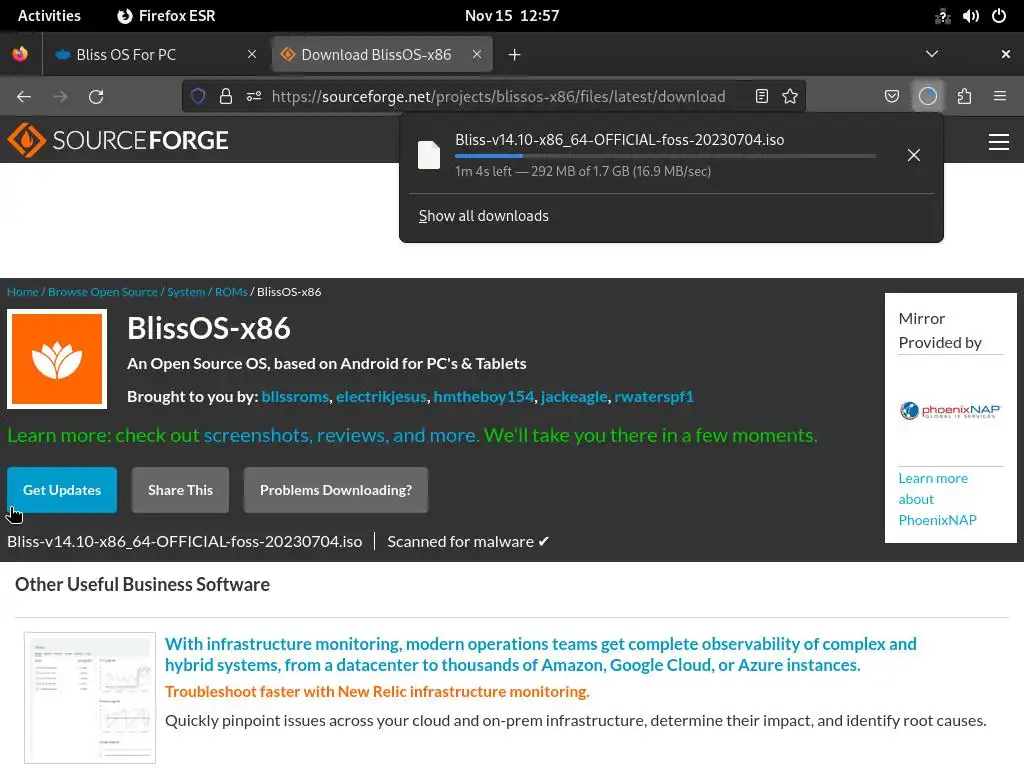Click the New Relic dashboard thumbnail

point(90,697)
